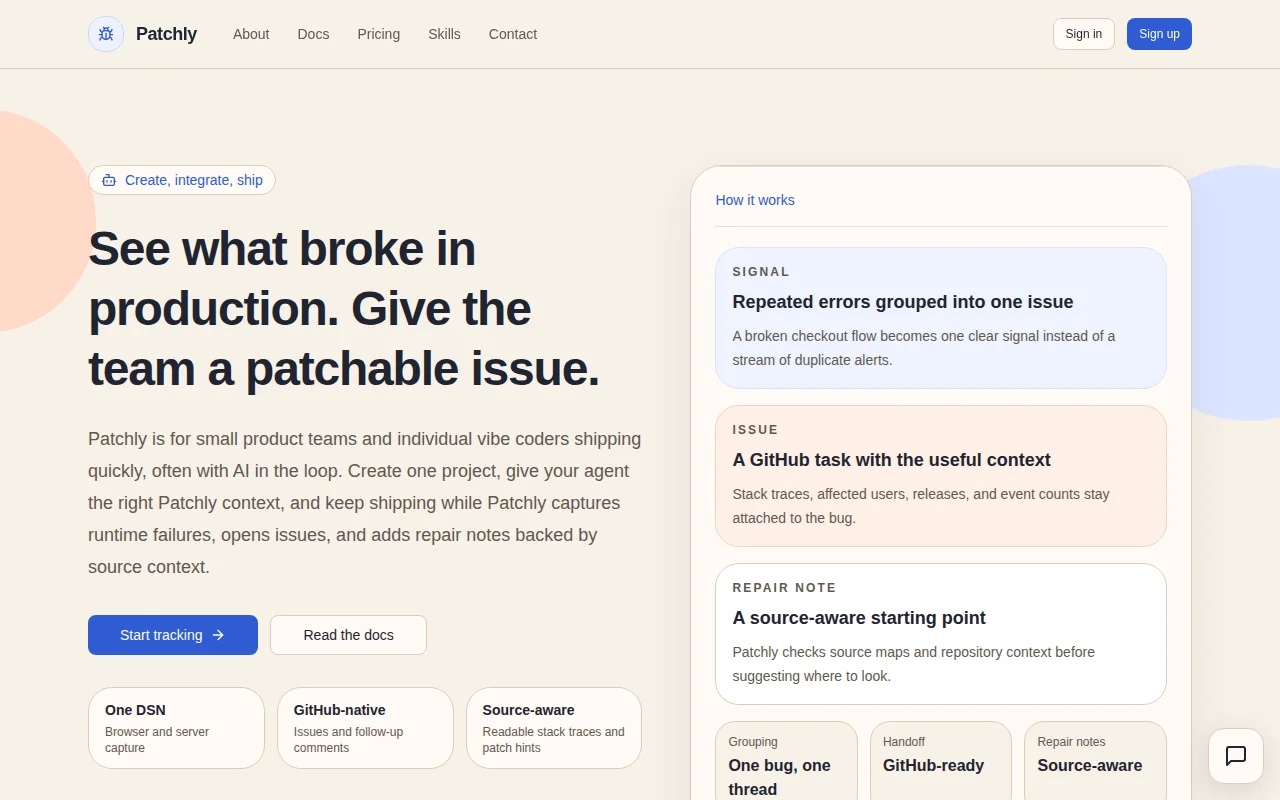Click the How it works link
Viewport: 1280px width, 800px height.
[755, 200]
